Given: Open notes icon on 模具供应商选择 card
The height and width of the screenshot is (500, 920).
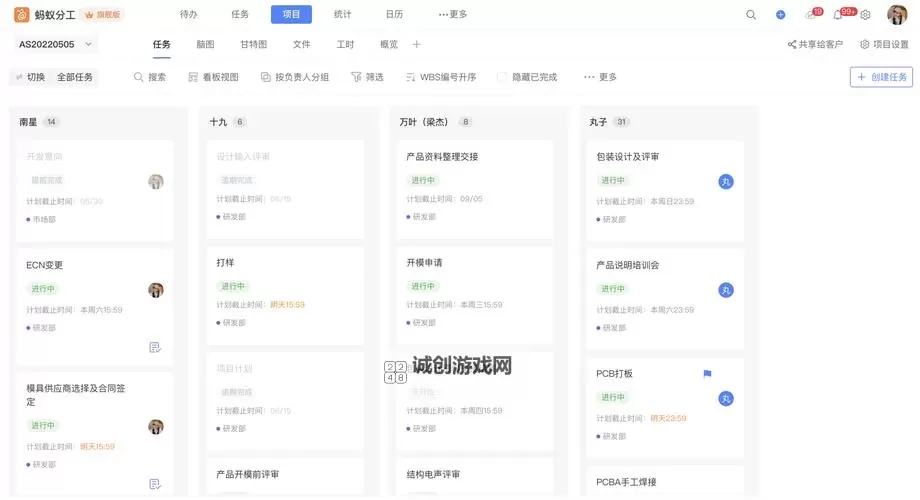Looking at the screenshot, I should point(155,484).
